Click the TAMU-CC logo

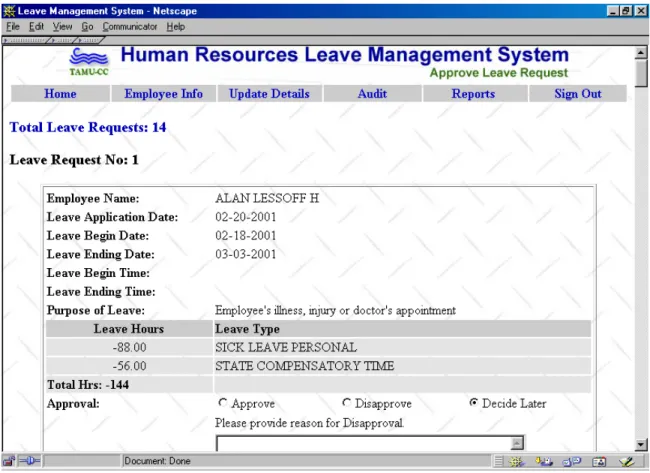click(x=89, y=62)
